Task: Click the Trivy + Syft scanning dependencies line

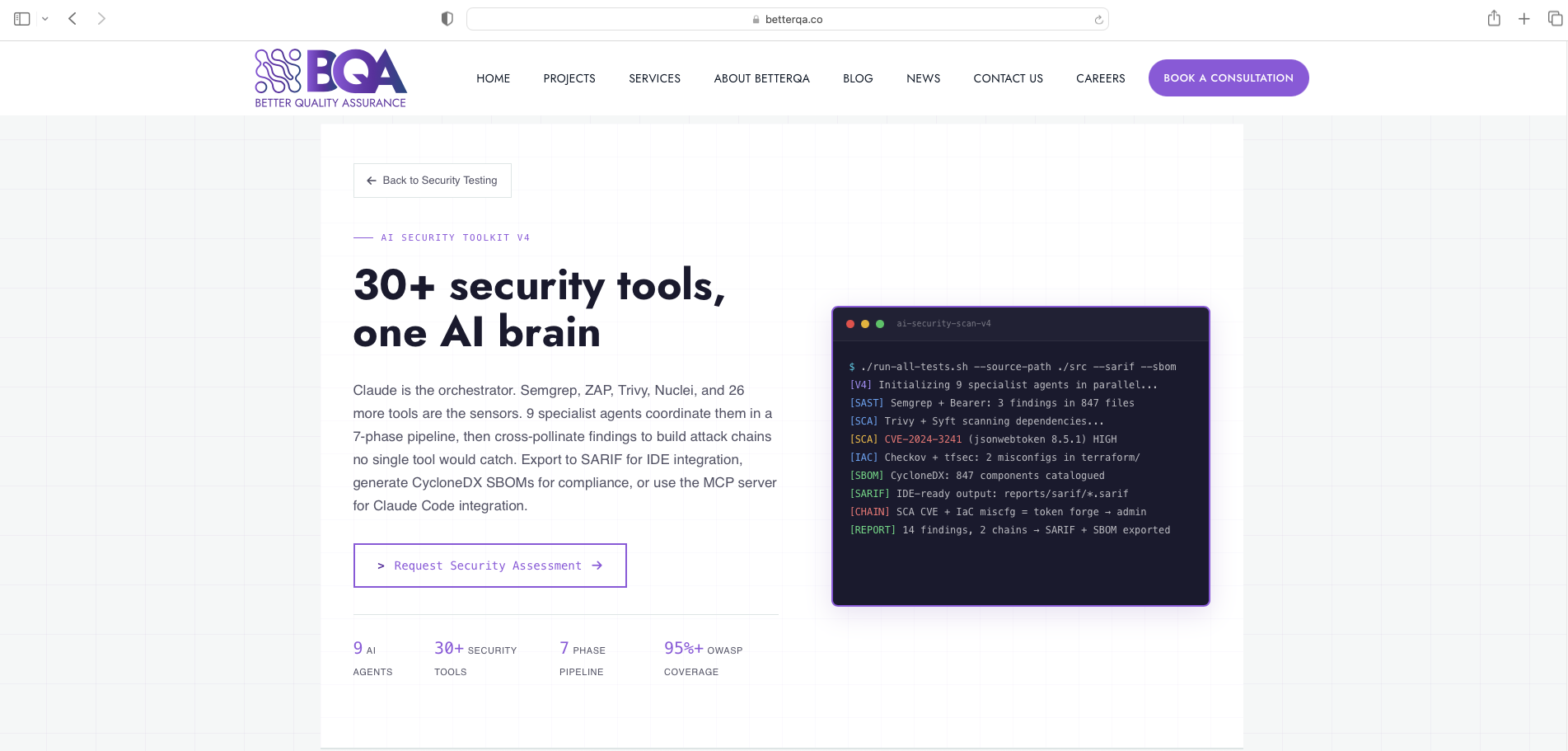Action: click(x=976, y=421)
